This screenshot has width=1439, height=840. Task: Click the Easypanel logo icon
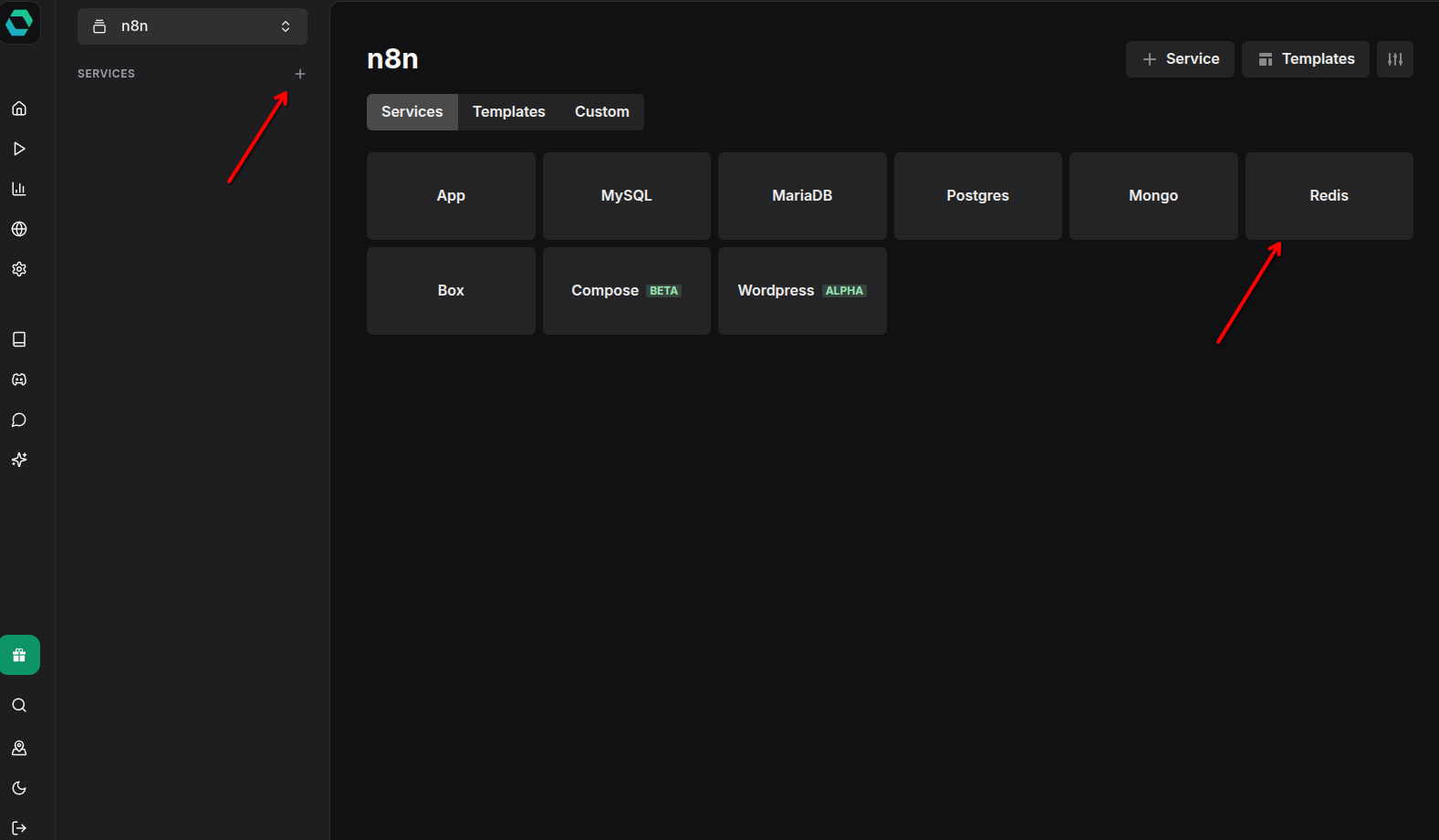coord(19,22)
